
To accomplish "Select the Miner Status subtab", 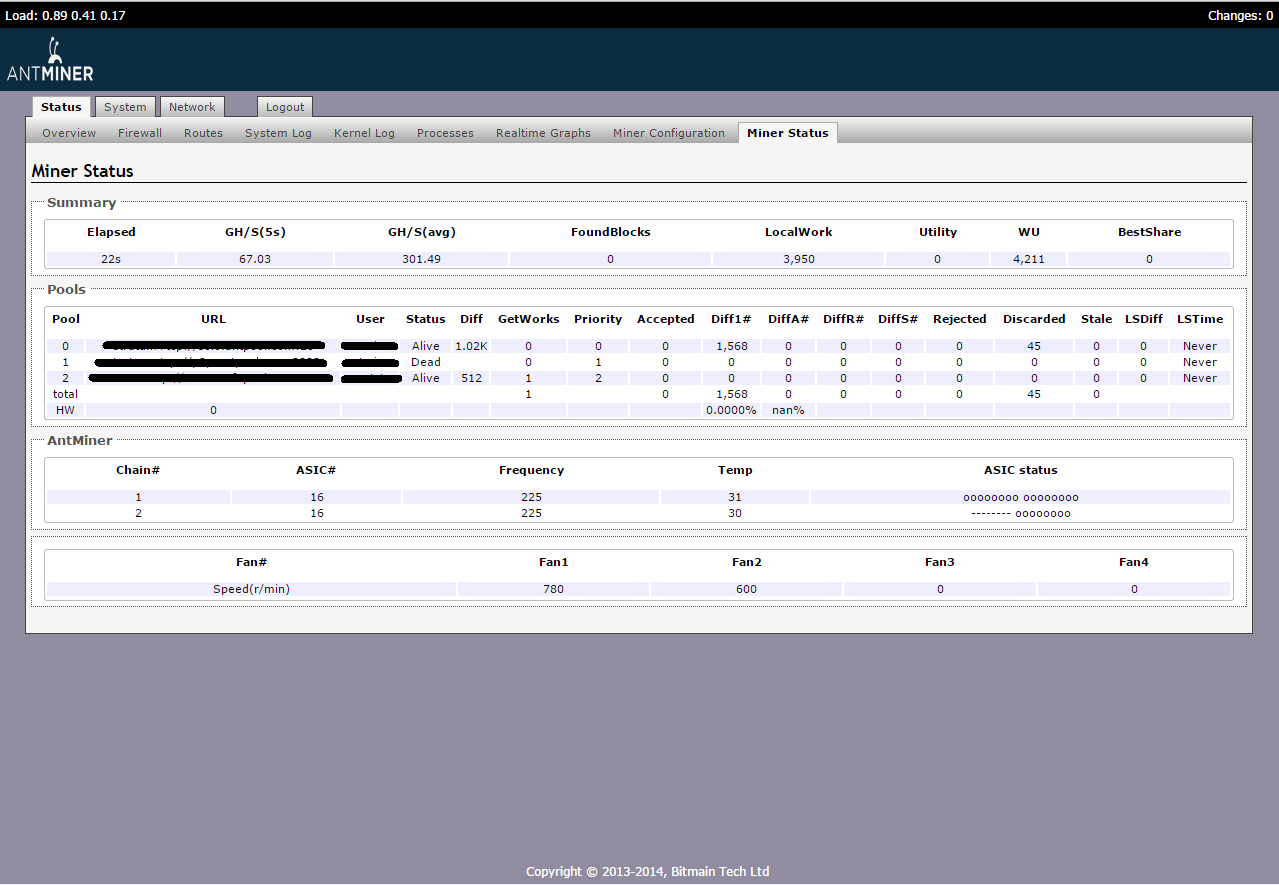I will click(788, 133).
